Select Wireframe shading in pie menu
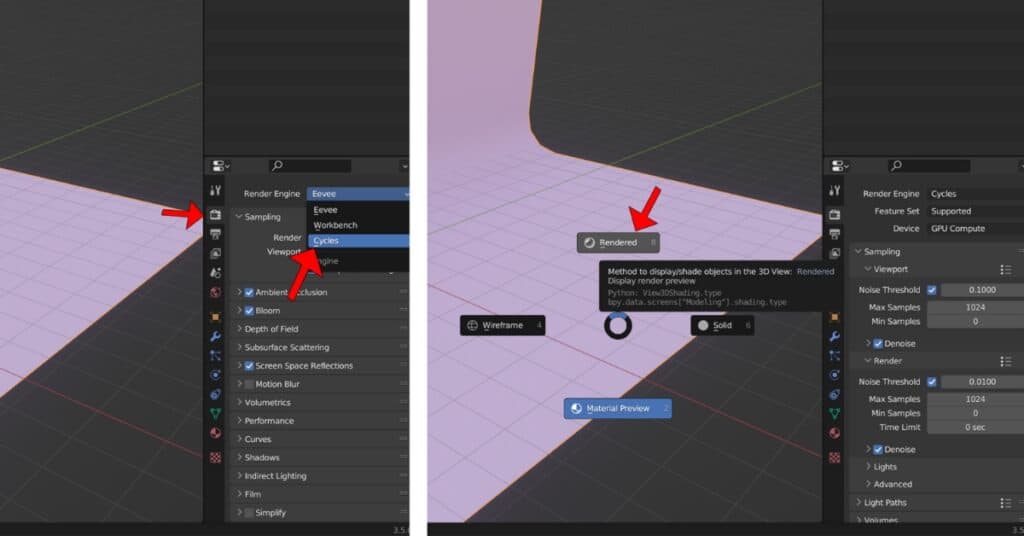The width and height of the screenshot is (1024, 536). (502, 325)
